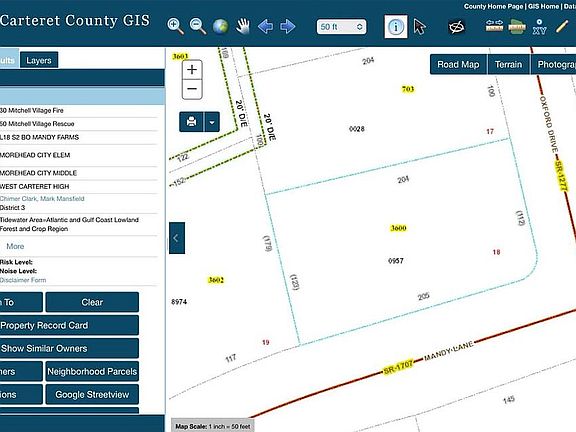The width and height of the screenshot is (576, 432).
Task: Select the 'WEST CARTERET HIGH' row
Action: (78, 187)
